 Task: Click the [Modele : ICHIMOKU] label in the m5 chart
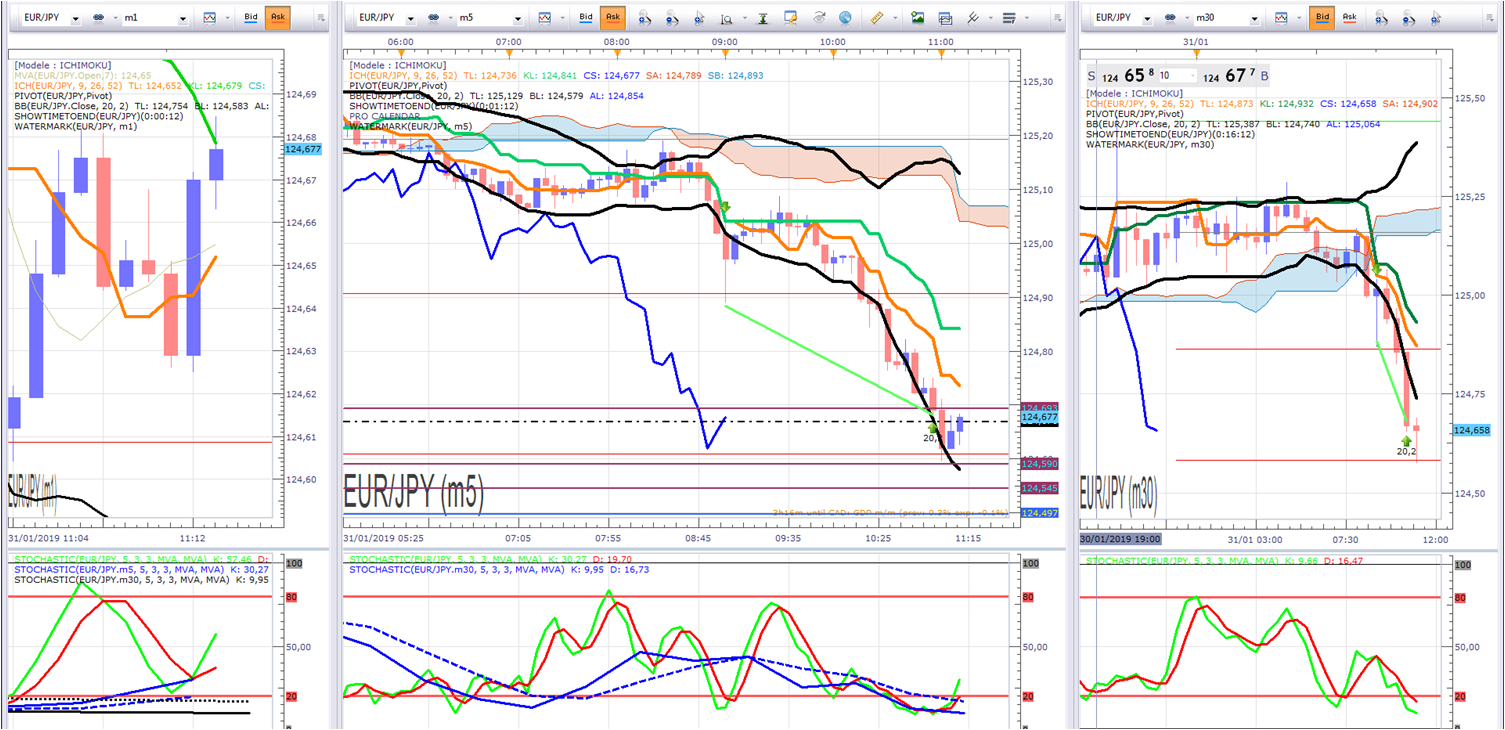point(397,64)
